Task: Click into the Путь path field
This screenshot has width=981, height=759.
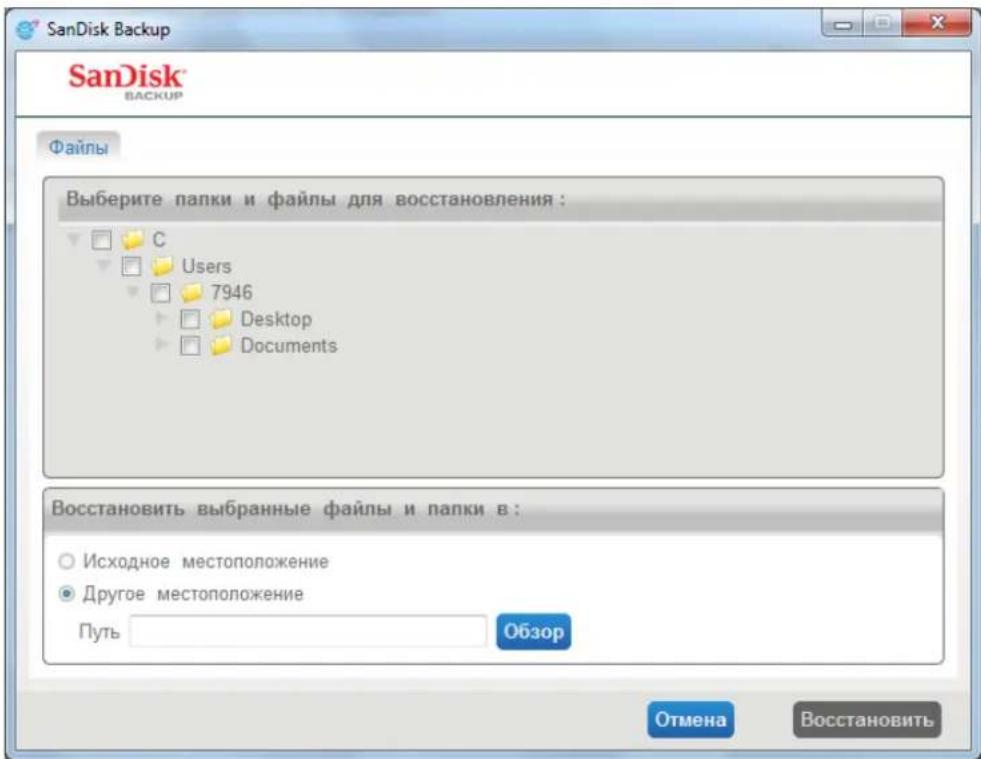Action: [x=308, y=631]
